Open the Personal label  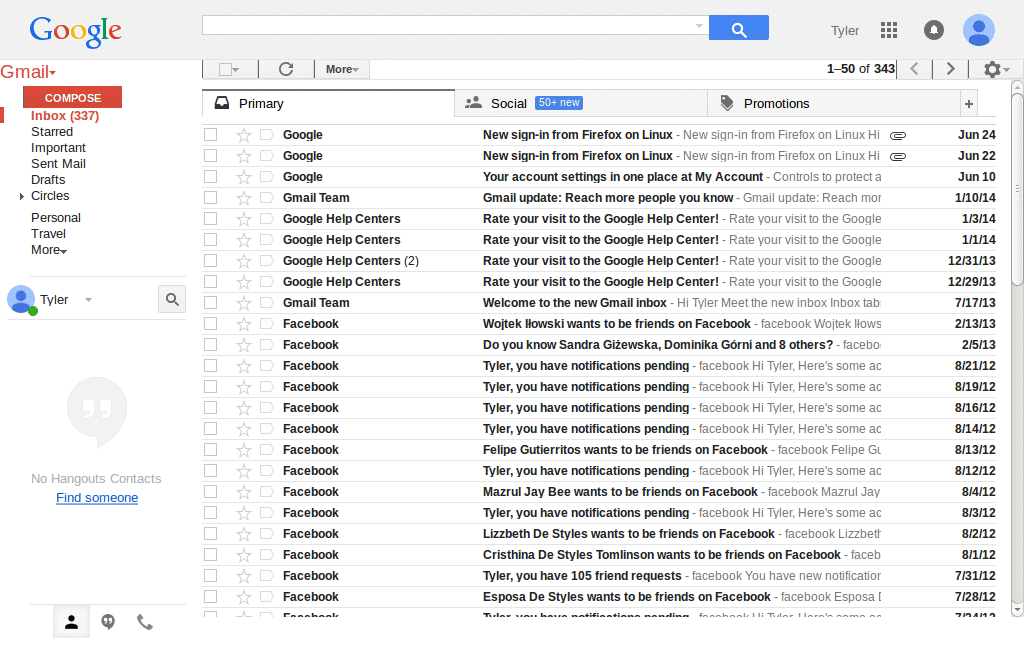coord(56,217)
